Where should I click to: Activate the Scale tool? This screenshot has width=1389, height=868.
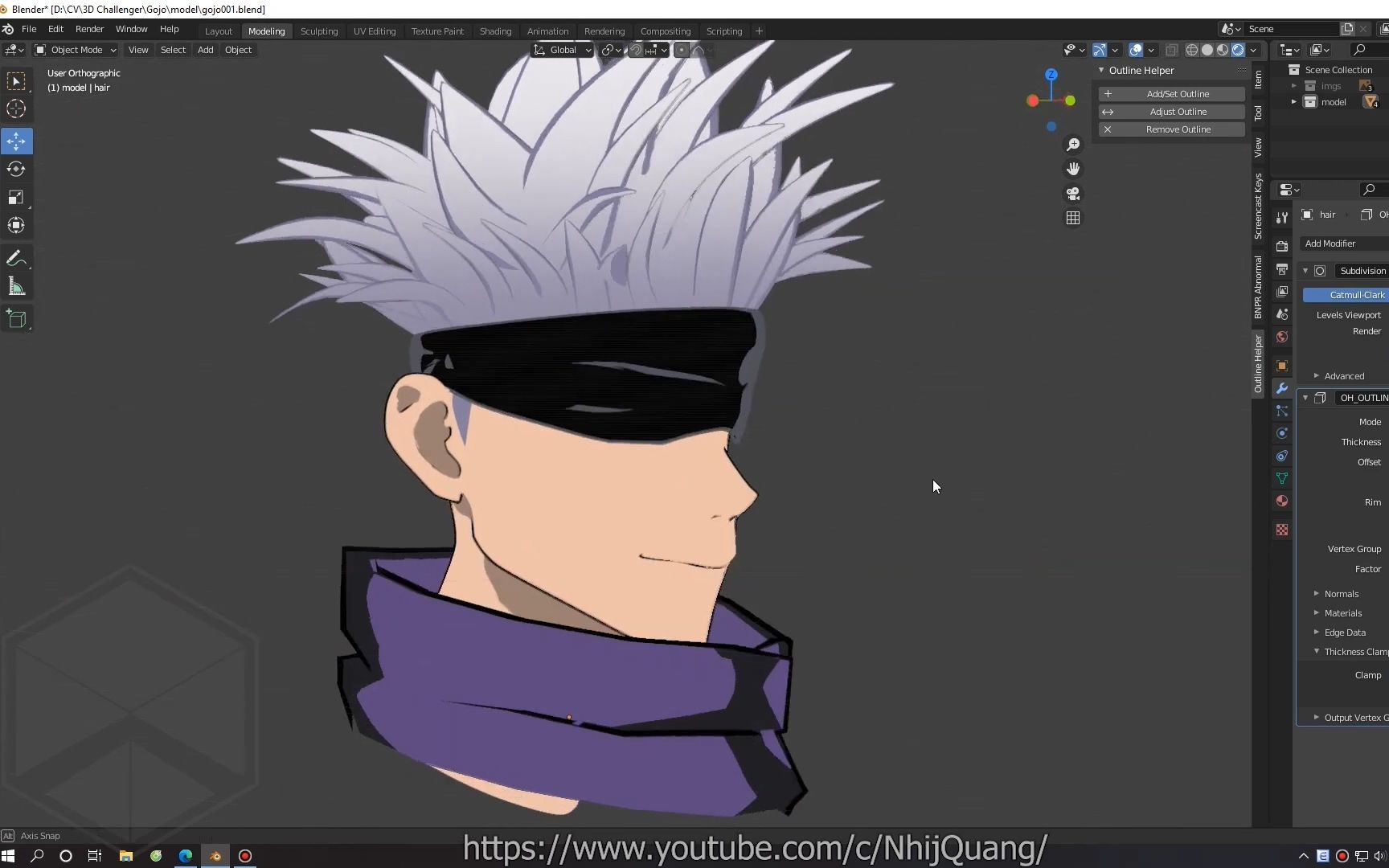pyautogui.click(x=16, y=197)
